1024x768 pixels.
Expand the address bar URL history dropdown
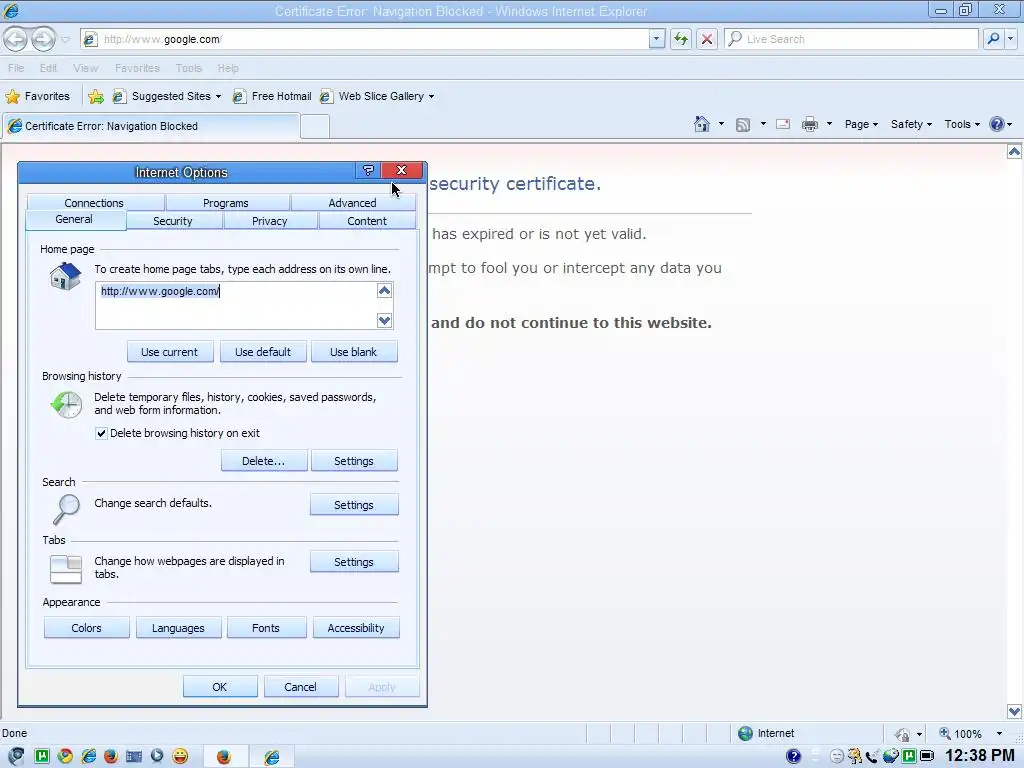coord(657,39)
